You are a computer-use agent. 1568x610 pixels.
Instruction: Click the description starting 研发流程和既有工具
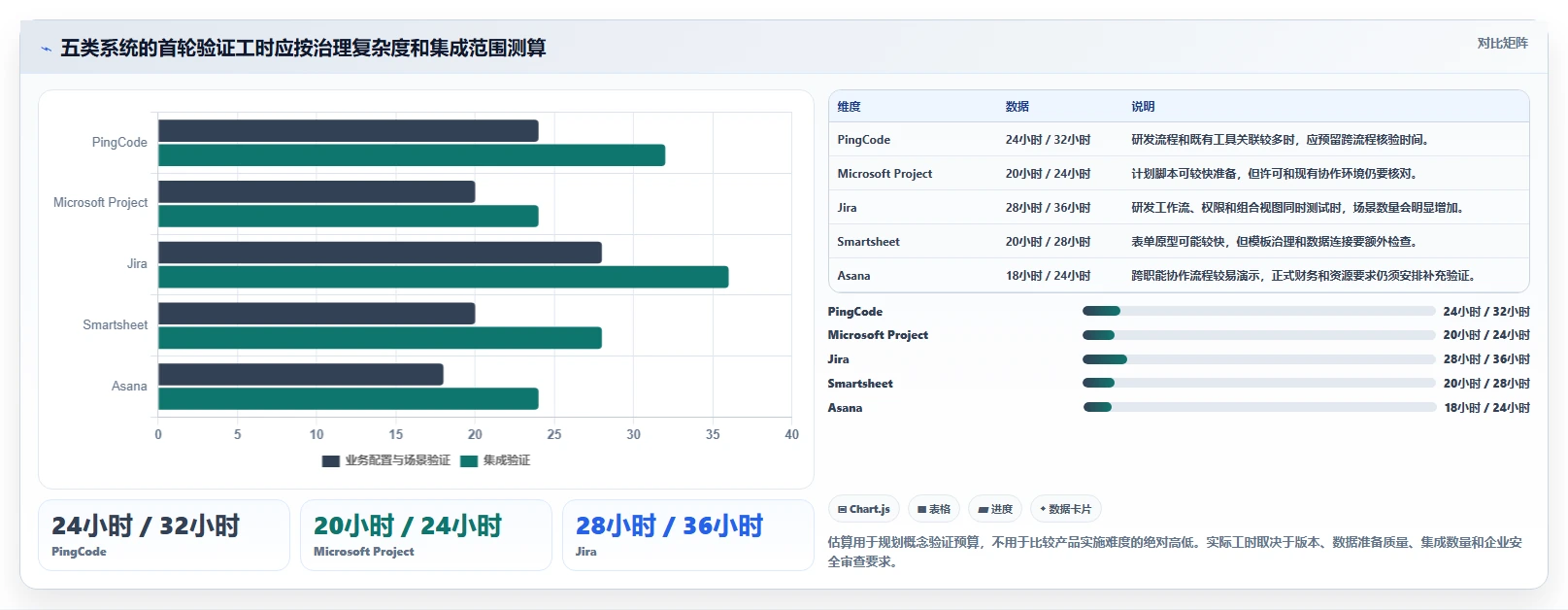(x=1280, y=140)
